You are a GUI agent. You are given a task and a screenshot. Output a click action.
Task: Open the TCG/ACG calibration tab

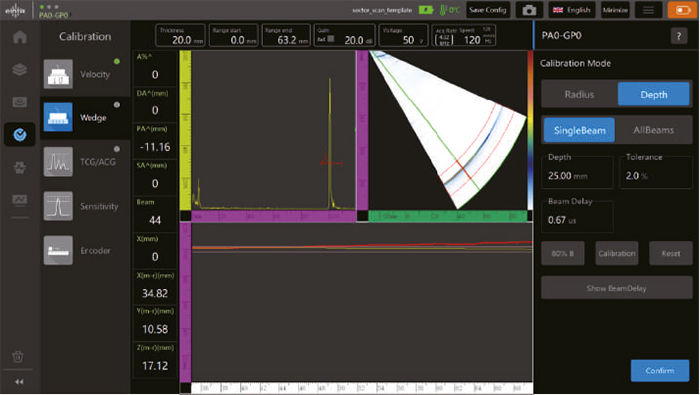coord(85,162)
